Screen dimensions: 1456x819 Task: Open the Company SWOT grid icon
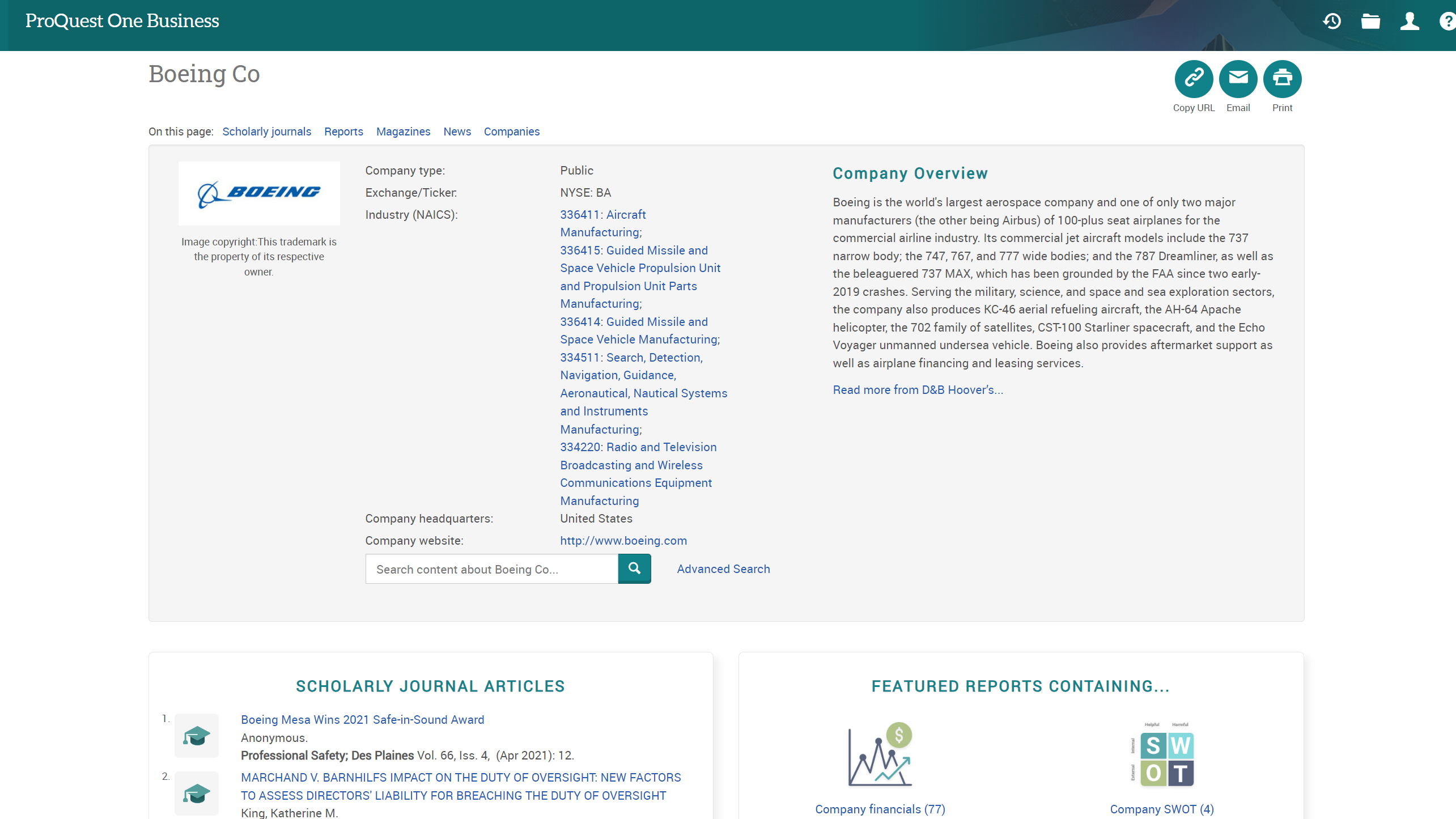(x=1162, y=754)
